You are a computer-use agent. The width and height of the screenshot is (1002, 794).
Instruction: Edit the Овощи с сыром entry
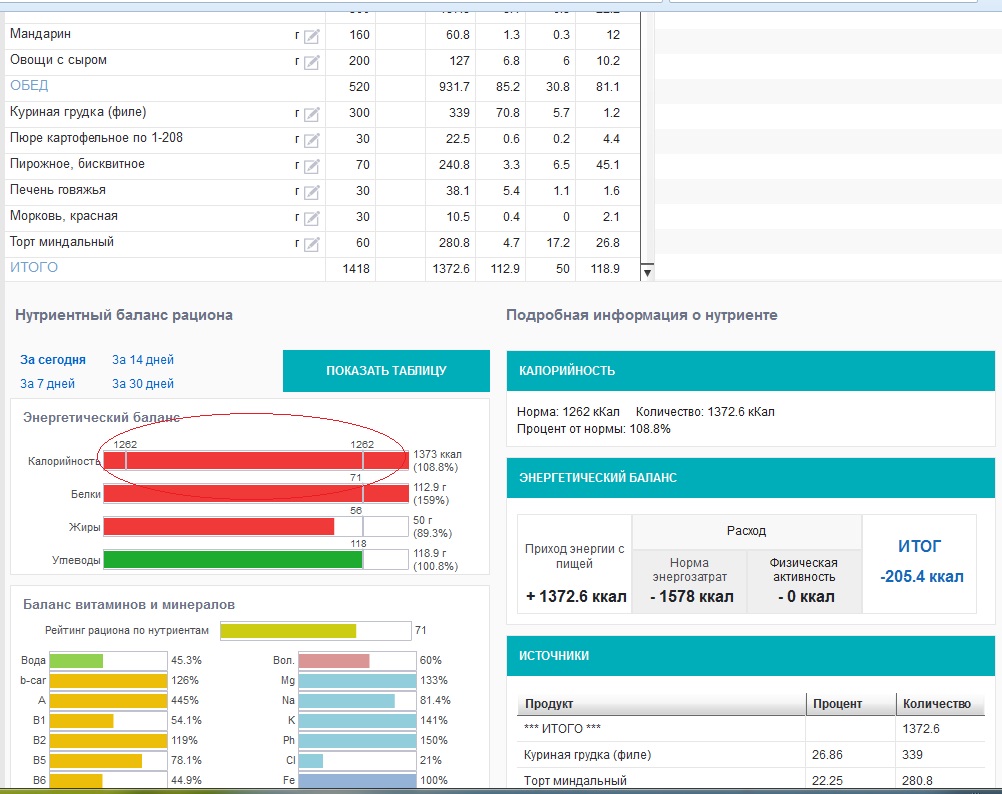(x=311, y=62)
